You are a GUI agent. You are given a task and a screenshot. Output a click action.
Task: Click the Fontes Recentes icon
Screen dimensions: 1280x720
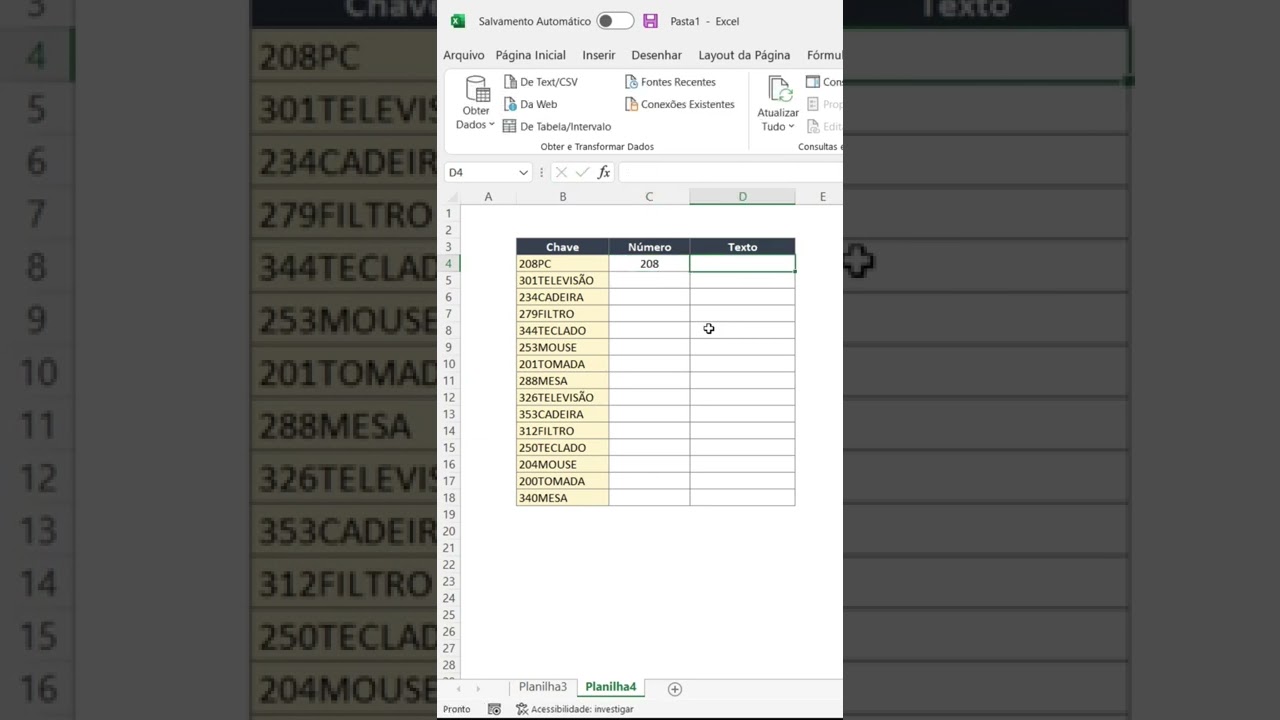[631, 82]
